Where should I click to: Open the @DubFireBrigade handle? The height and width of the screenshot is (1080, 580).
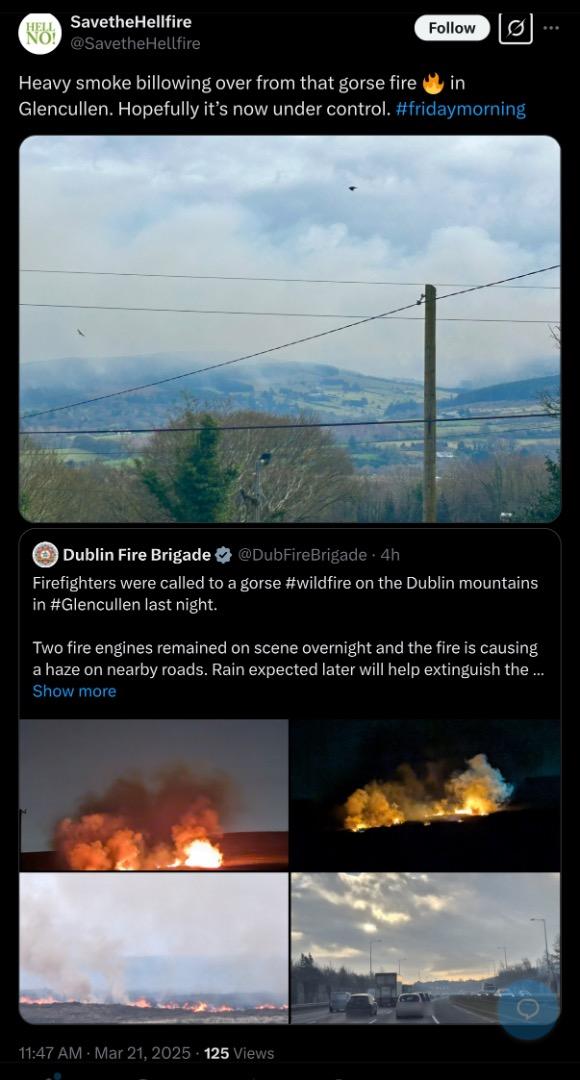point(302,554)
